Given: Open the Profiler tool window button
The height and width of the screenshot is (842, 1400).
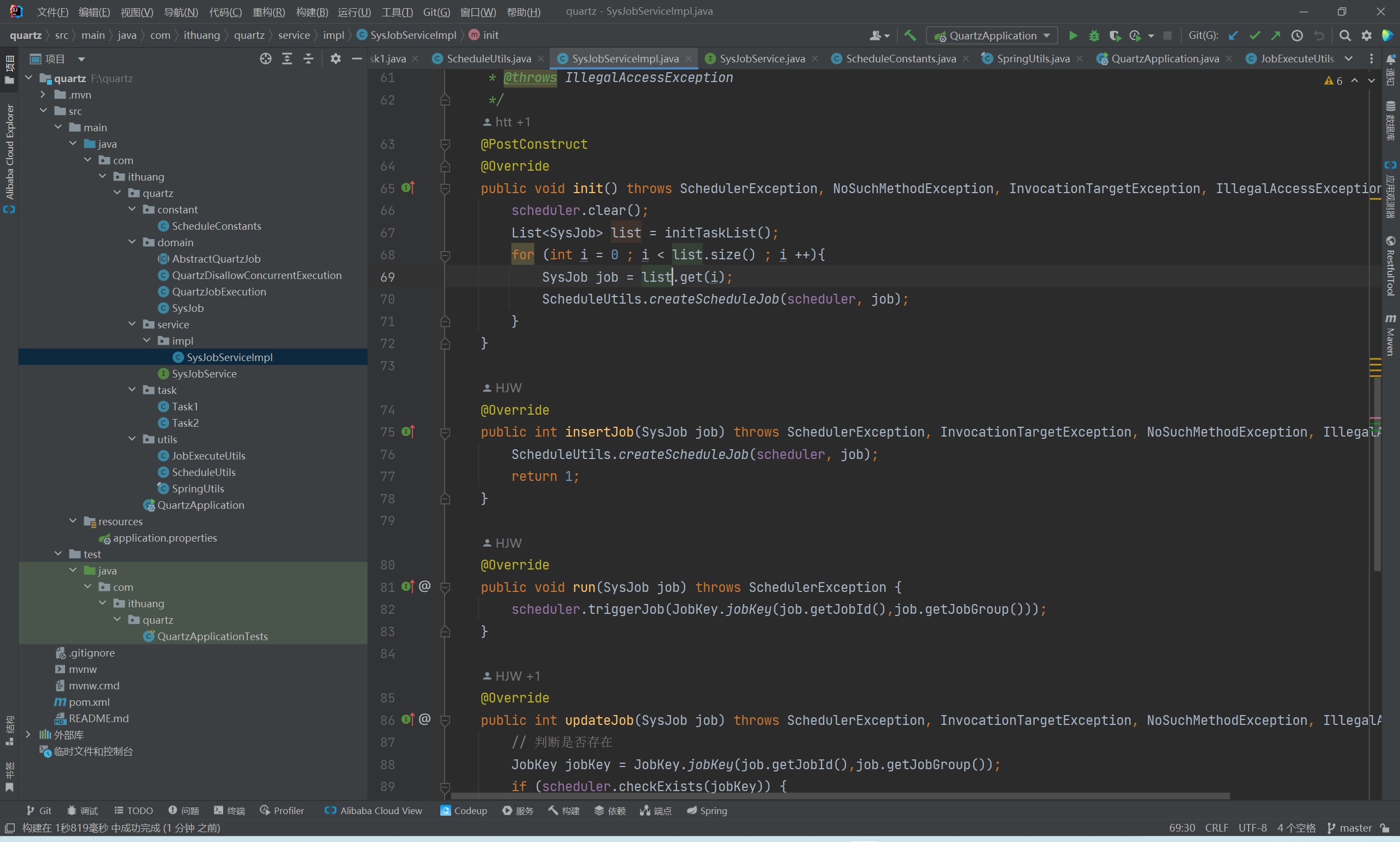Looking at the screenshot, I should pyautogui.click(x=282, y=811).
